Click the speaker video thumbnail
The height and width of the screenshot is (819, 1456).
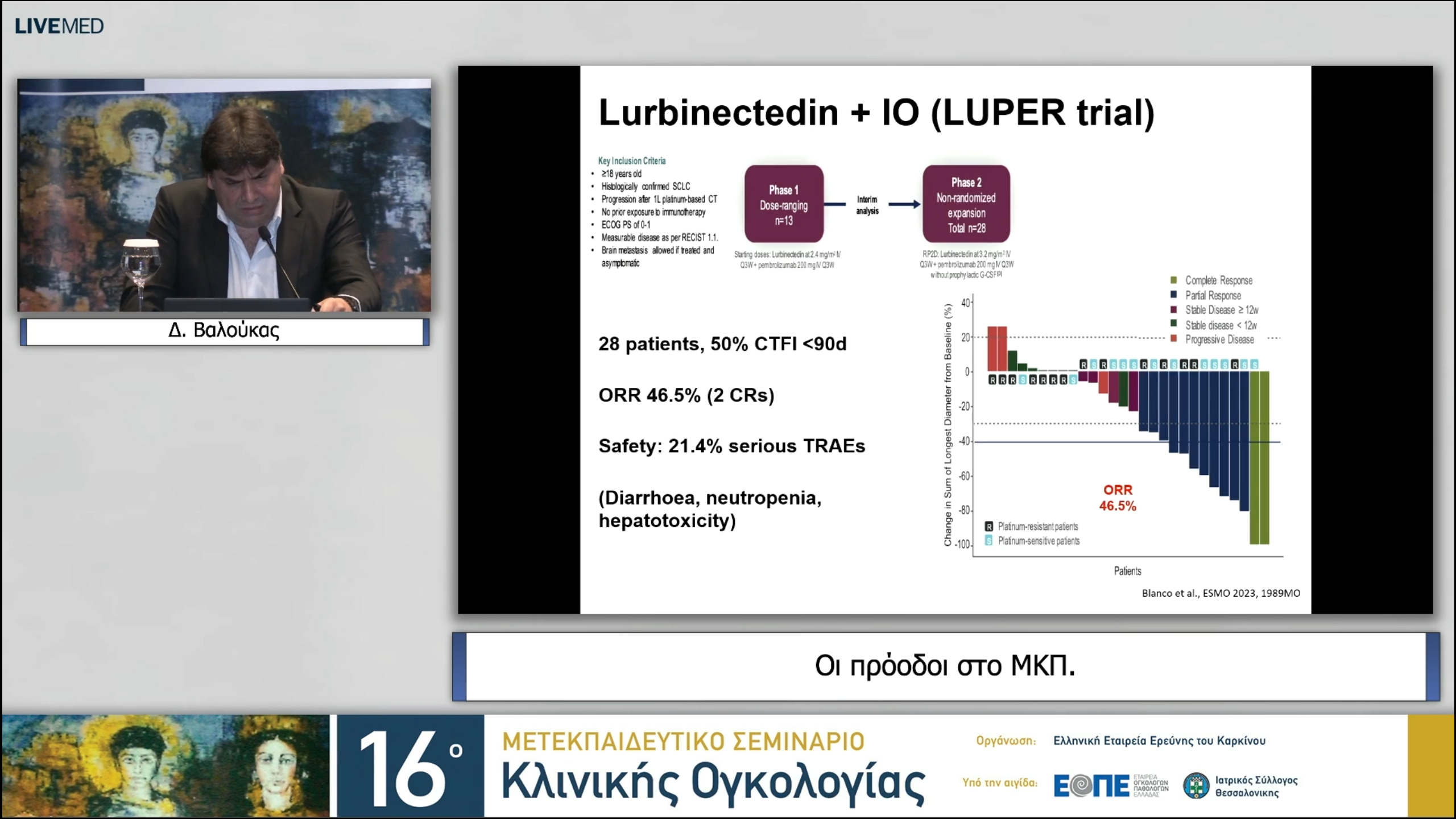pyautogui.click(x=224, y=195)
